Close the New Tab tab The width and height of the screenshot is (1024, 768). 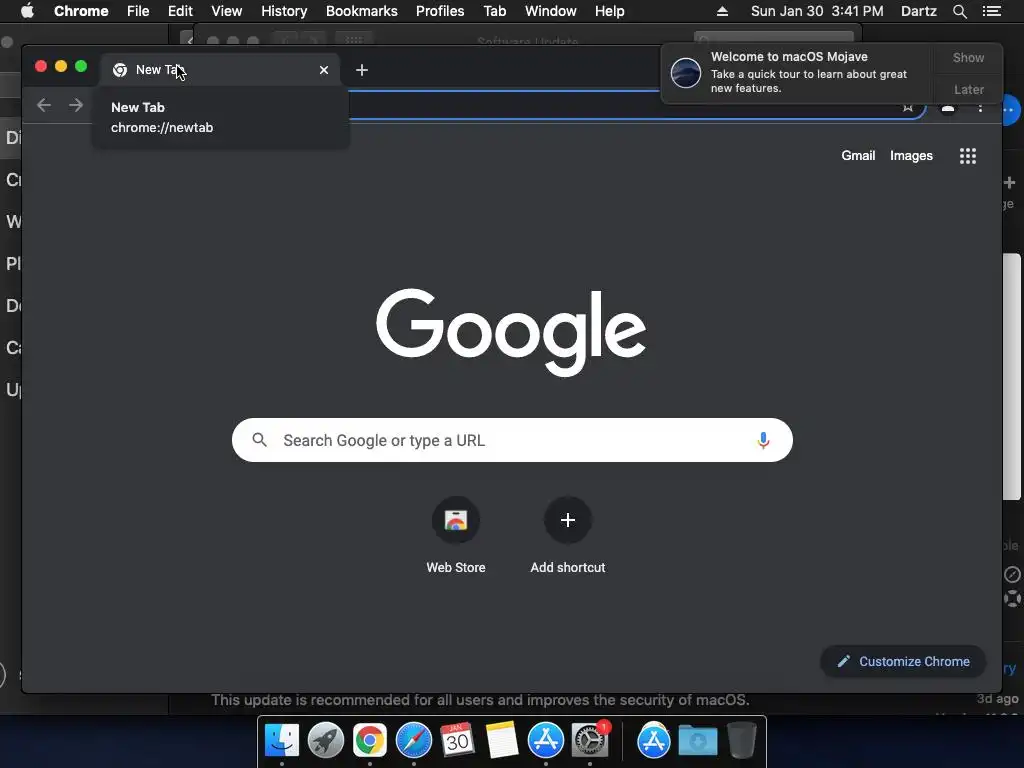pyautogui.click(x=324, y=70)
